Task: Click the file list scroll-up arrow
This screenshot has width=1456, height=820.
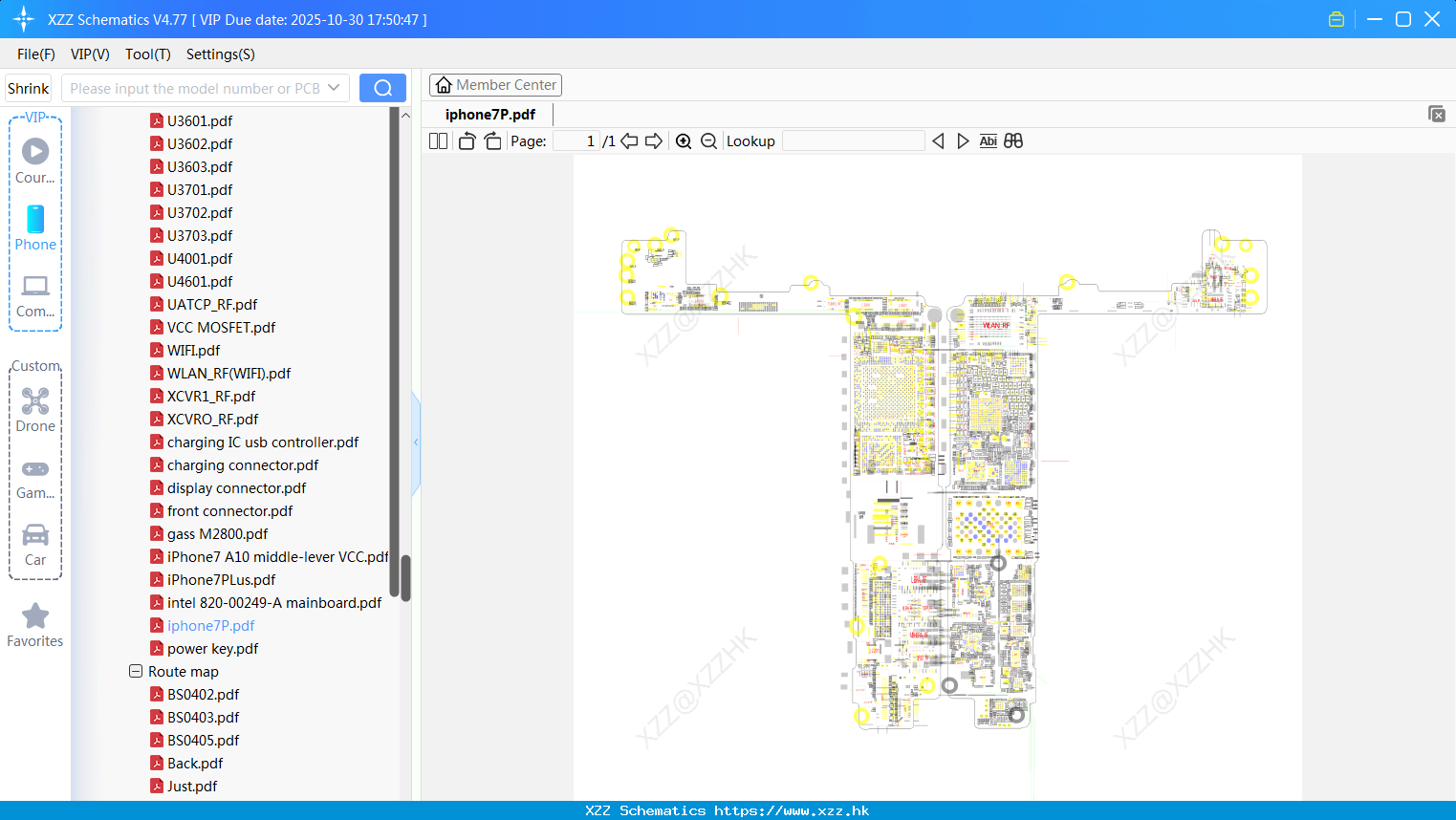Action: (x=405, y=116)
